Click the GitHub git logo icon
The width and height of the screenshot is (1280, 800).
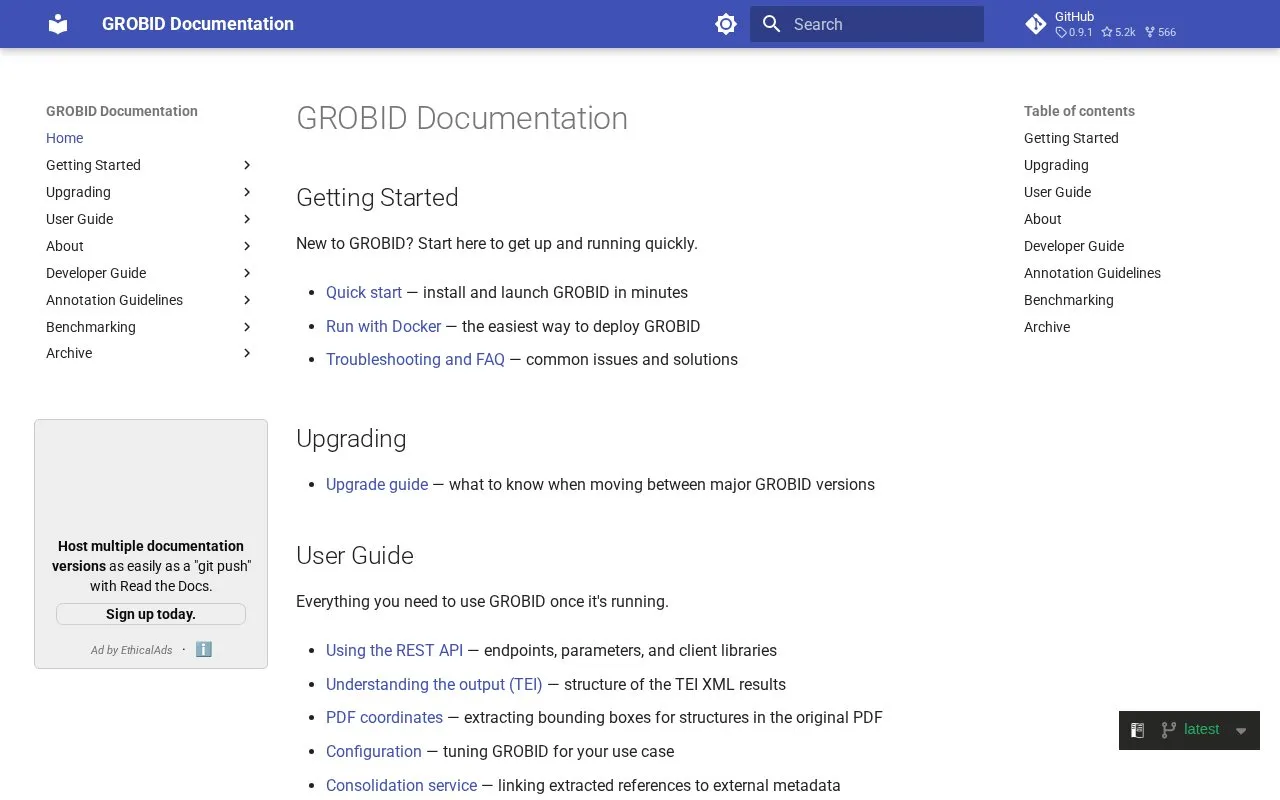coord(1036,24)
